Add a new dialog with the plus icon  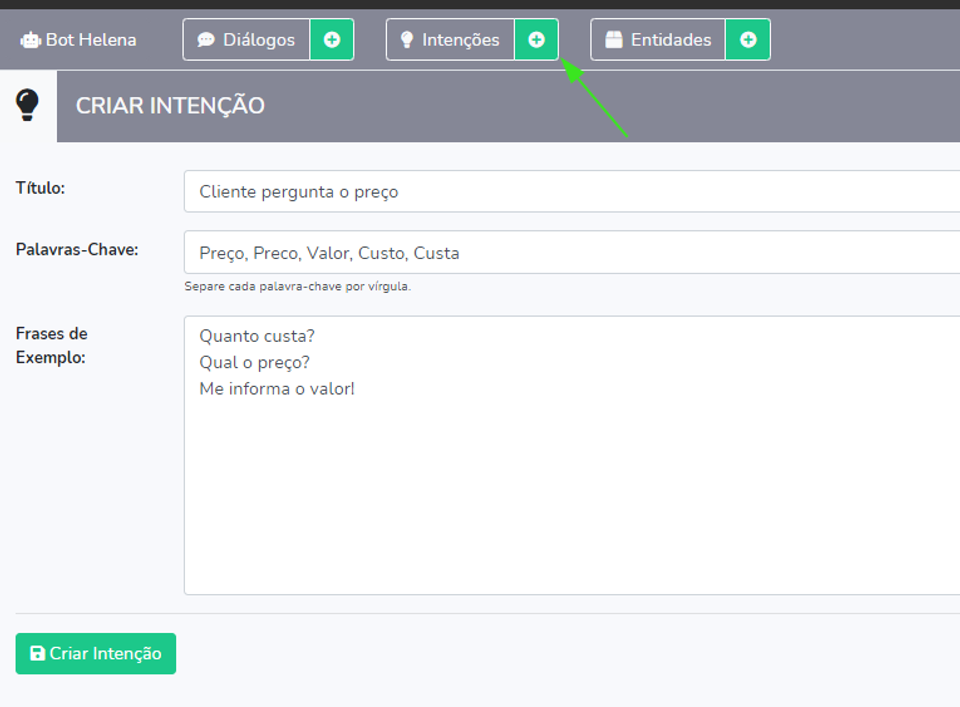332,40
